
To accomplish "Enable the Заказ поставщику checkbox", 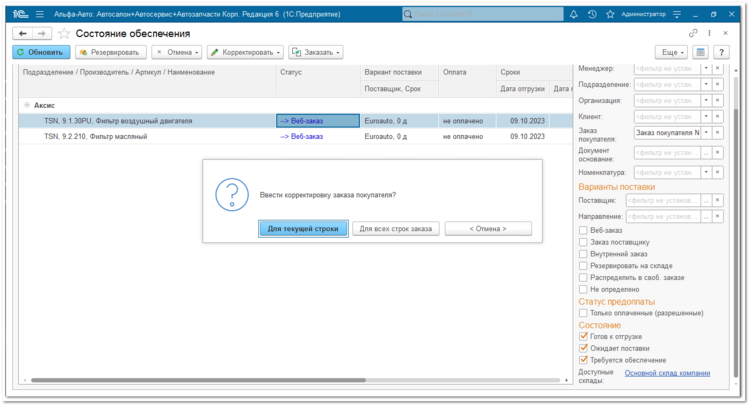I will click(583, 242).
